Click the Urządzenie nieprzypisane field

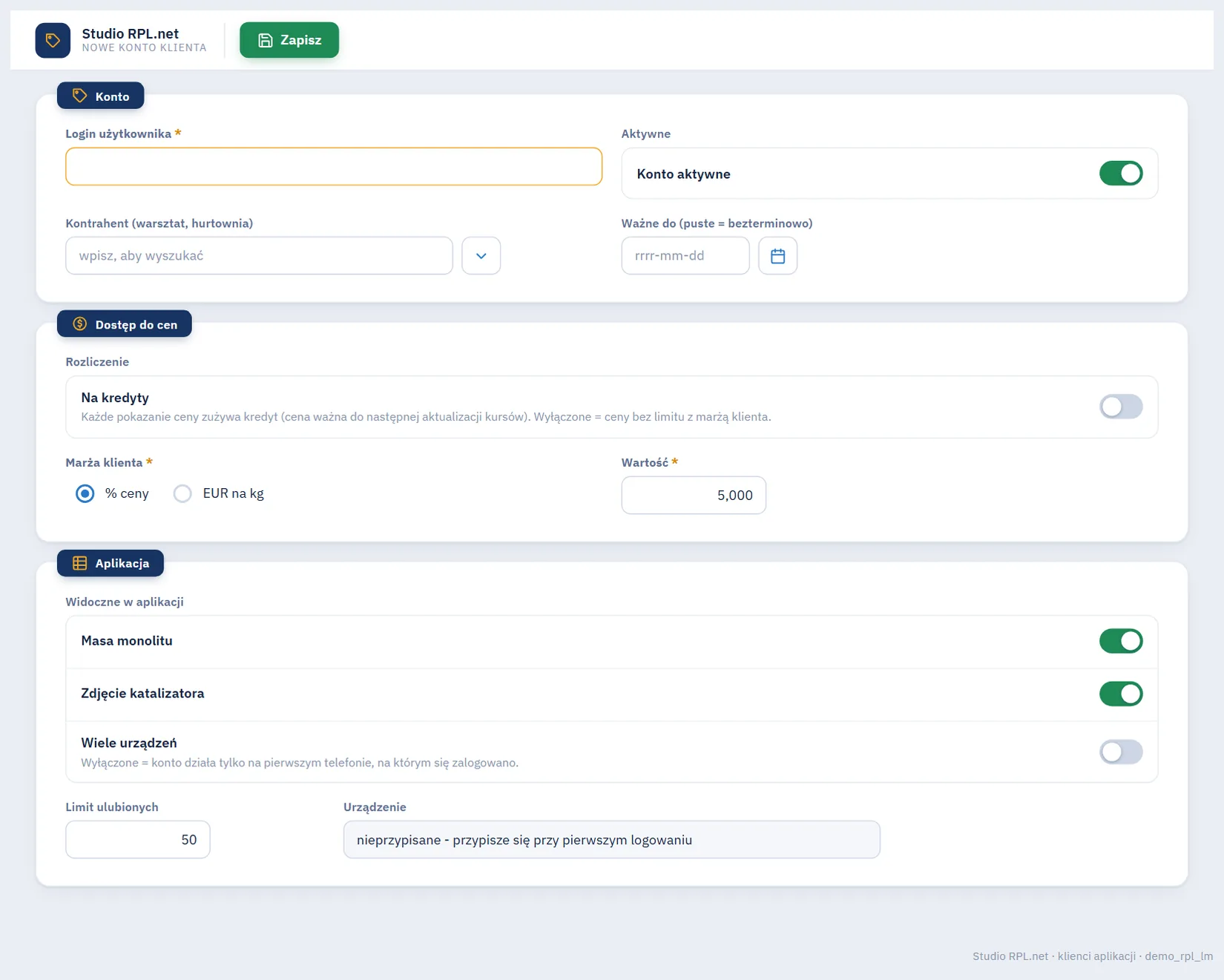coord(611,840)
